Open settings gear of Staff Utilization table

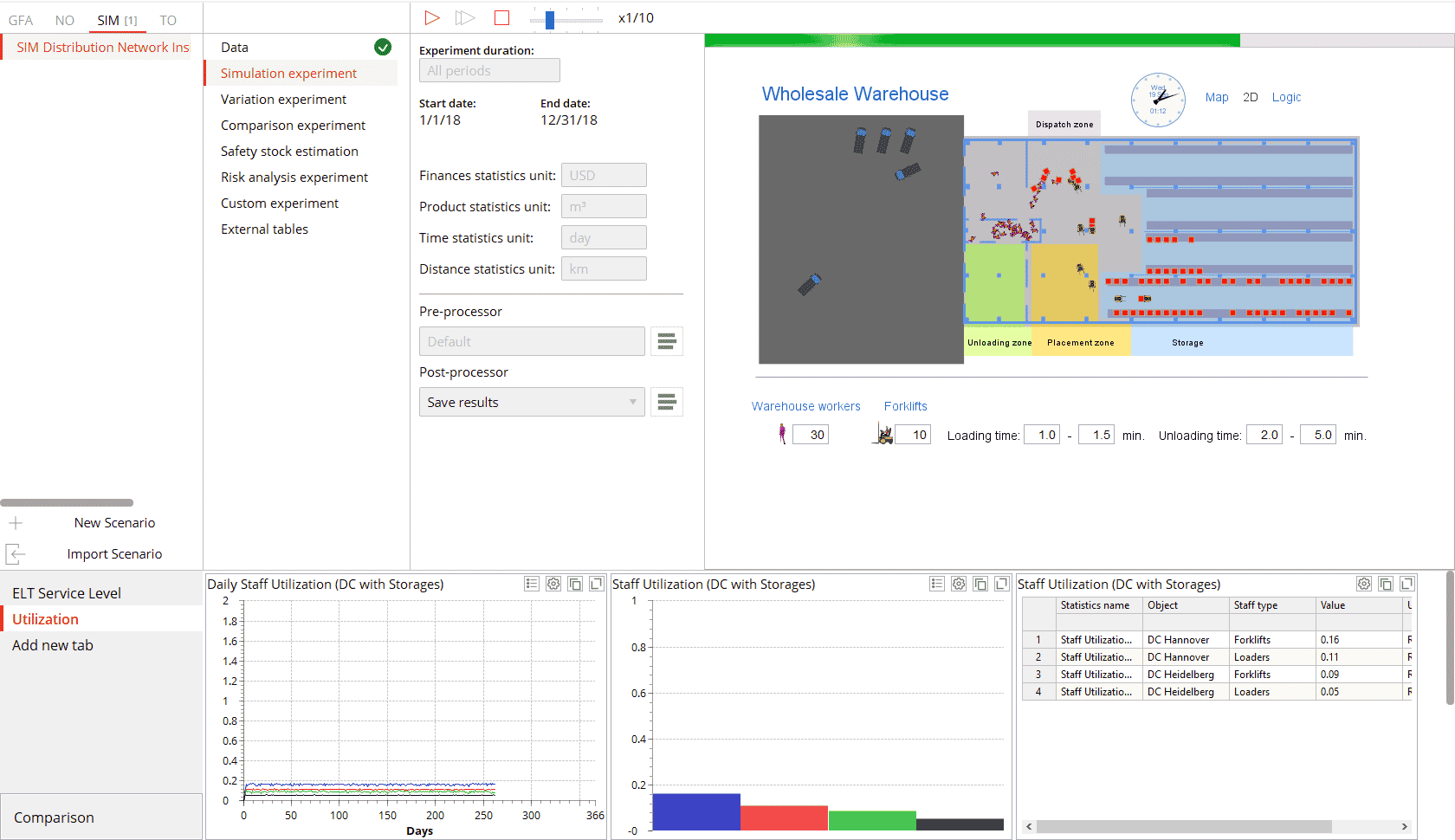tap(1364, 584)
